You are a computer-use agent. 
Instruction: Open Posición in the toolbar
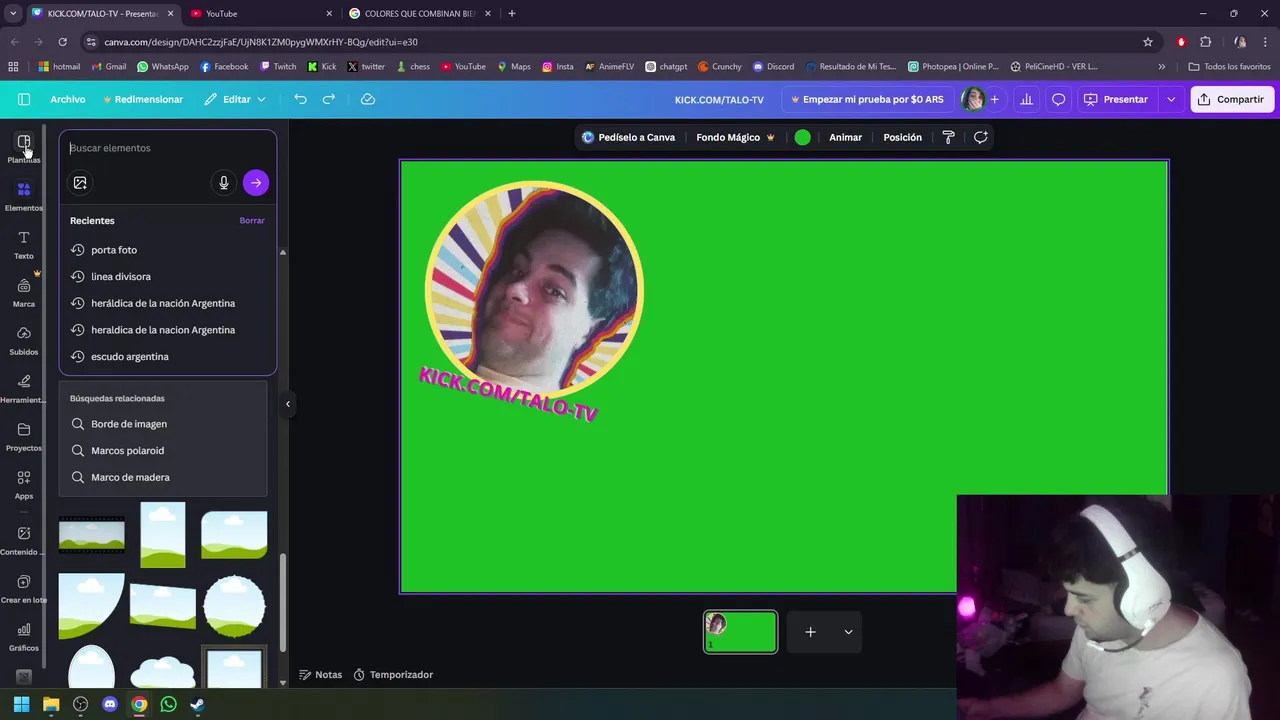tap(902, 137)
